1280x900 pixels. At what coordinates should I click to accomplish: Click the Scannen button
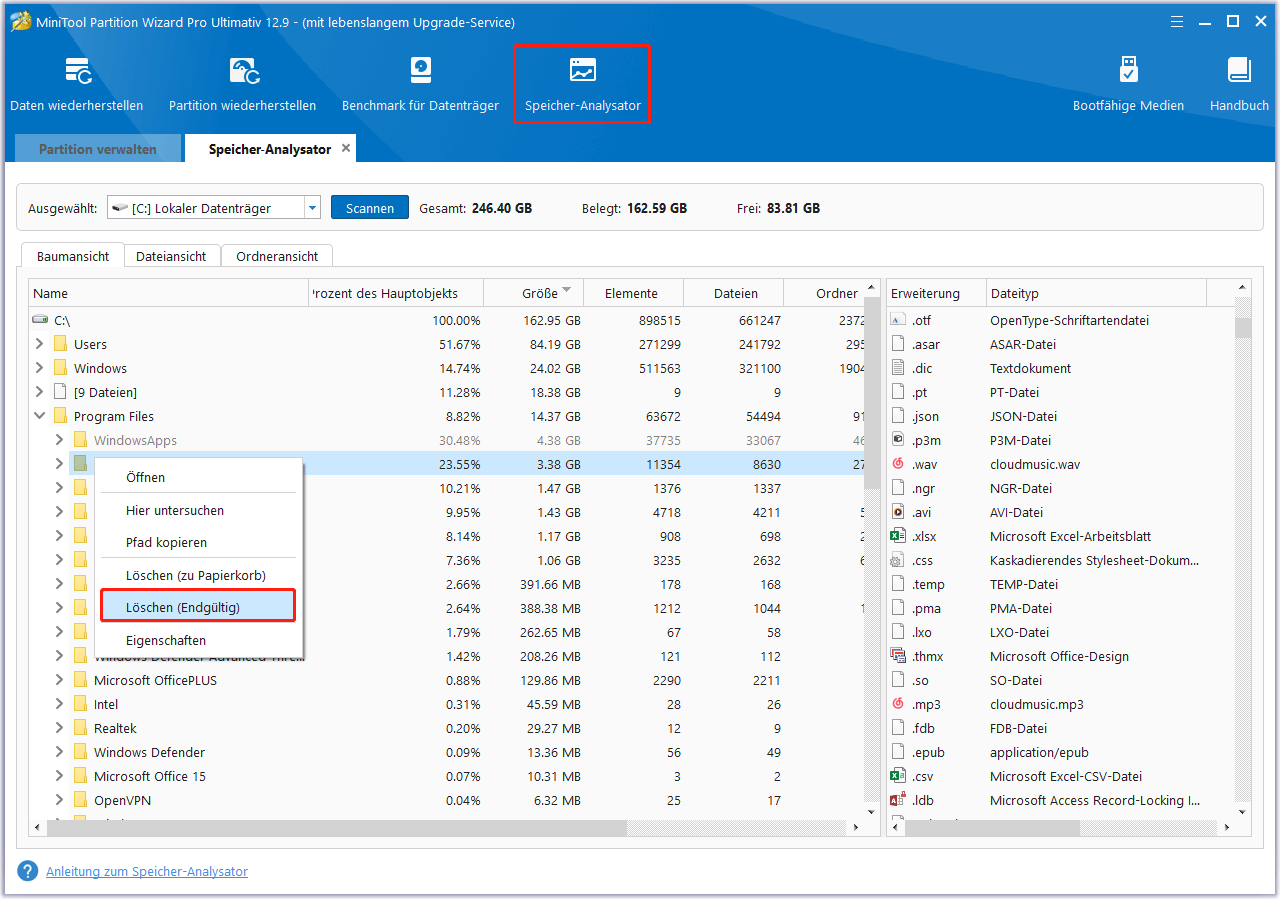370,208
